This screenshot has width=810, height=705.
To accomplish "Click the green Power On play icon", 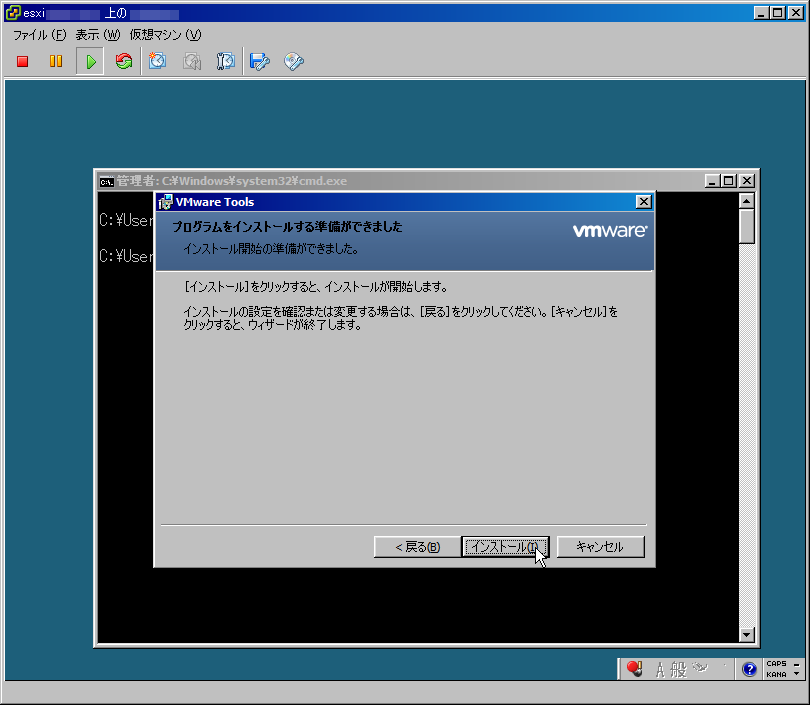I will coord(90,61).
